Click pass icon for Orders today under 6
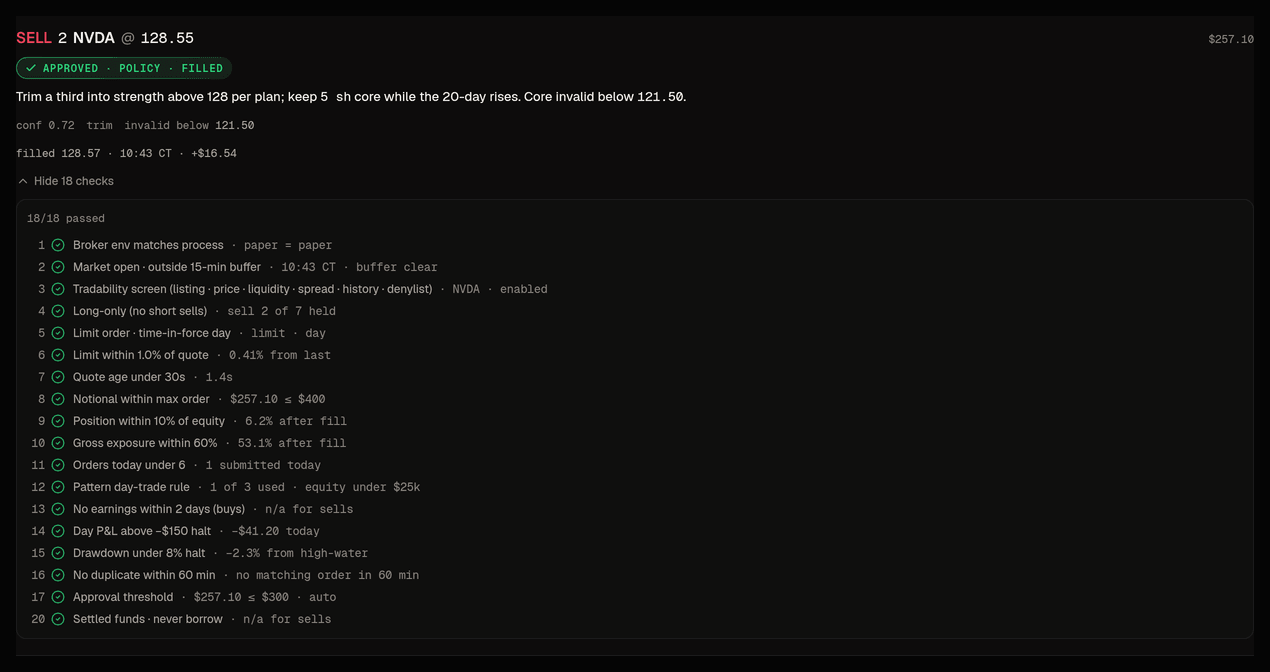Image resolution: width=1270 pixels, height=672 pixels. (x=58, y=465)
